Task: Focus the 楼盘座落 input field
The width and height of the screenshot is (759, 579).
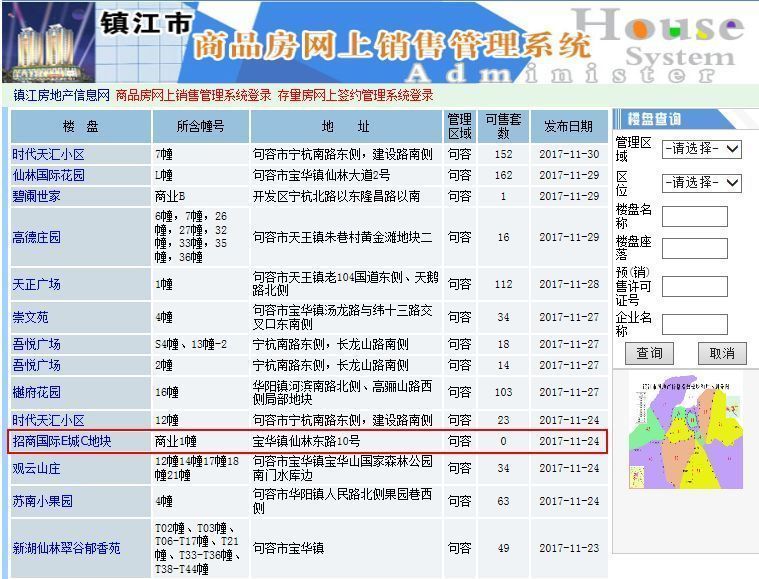Action: pos(695,248)
